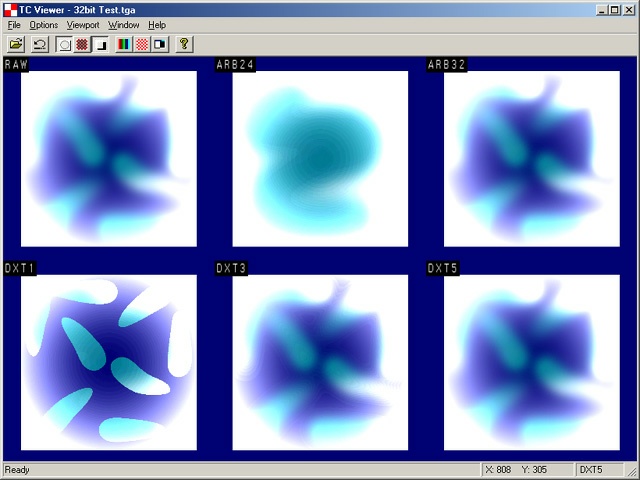The width and height of the screenshot is (640, 480).
Task: Click the TC Viewer title bar app icon
Action: (x=10, y=10)
